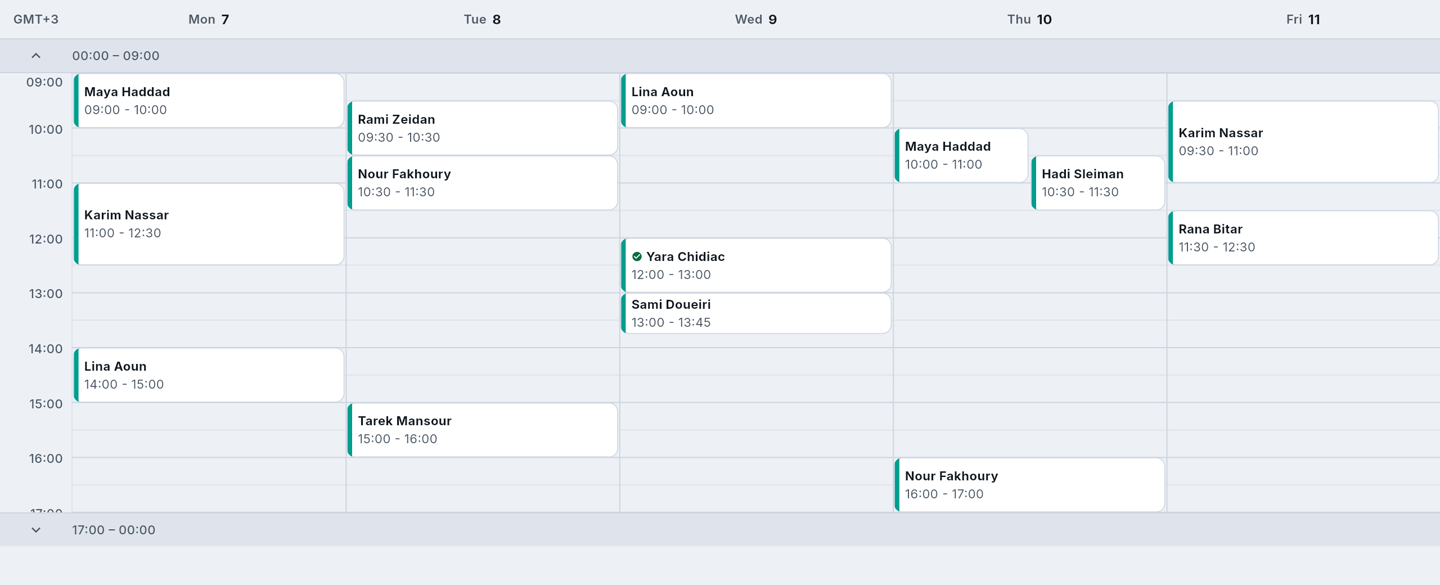Open Lina Aoun's Monday 14:00 event
Image resolution: width=1440 pixels, height=585 pixels.
[209, 375]
